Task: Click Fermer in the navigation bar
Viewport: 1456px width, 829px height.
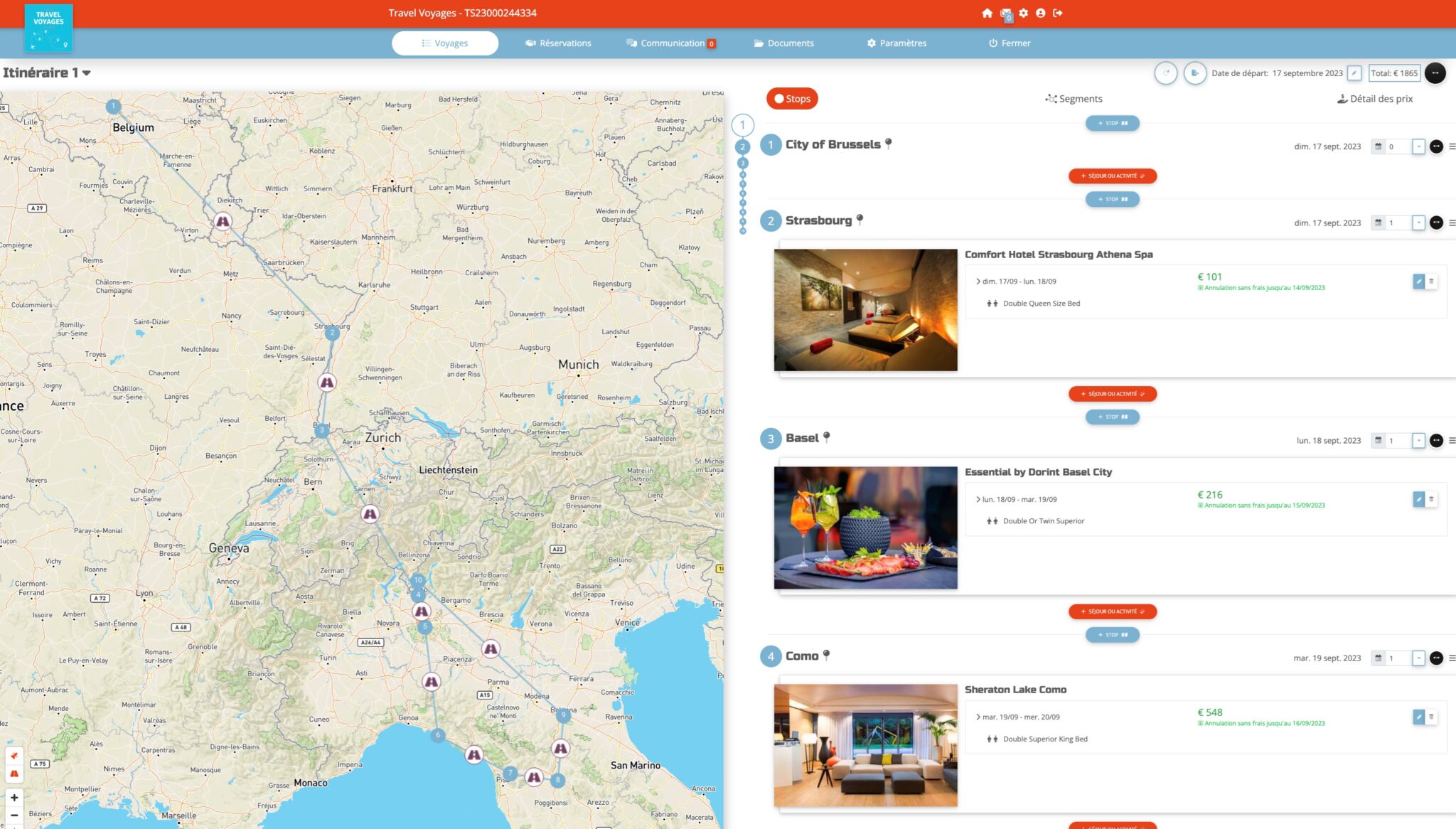Action: point(1009,43)
